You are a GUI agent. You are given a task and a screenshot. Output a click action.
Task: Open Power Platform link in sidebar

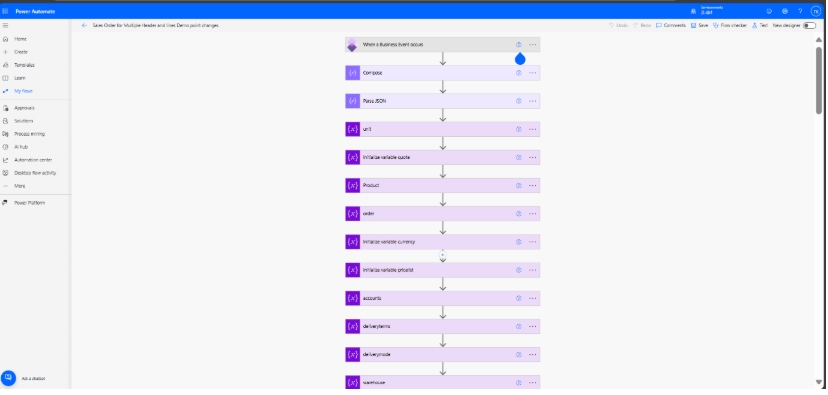tap(29, 203)
